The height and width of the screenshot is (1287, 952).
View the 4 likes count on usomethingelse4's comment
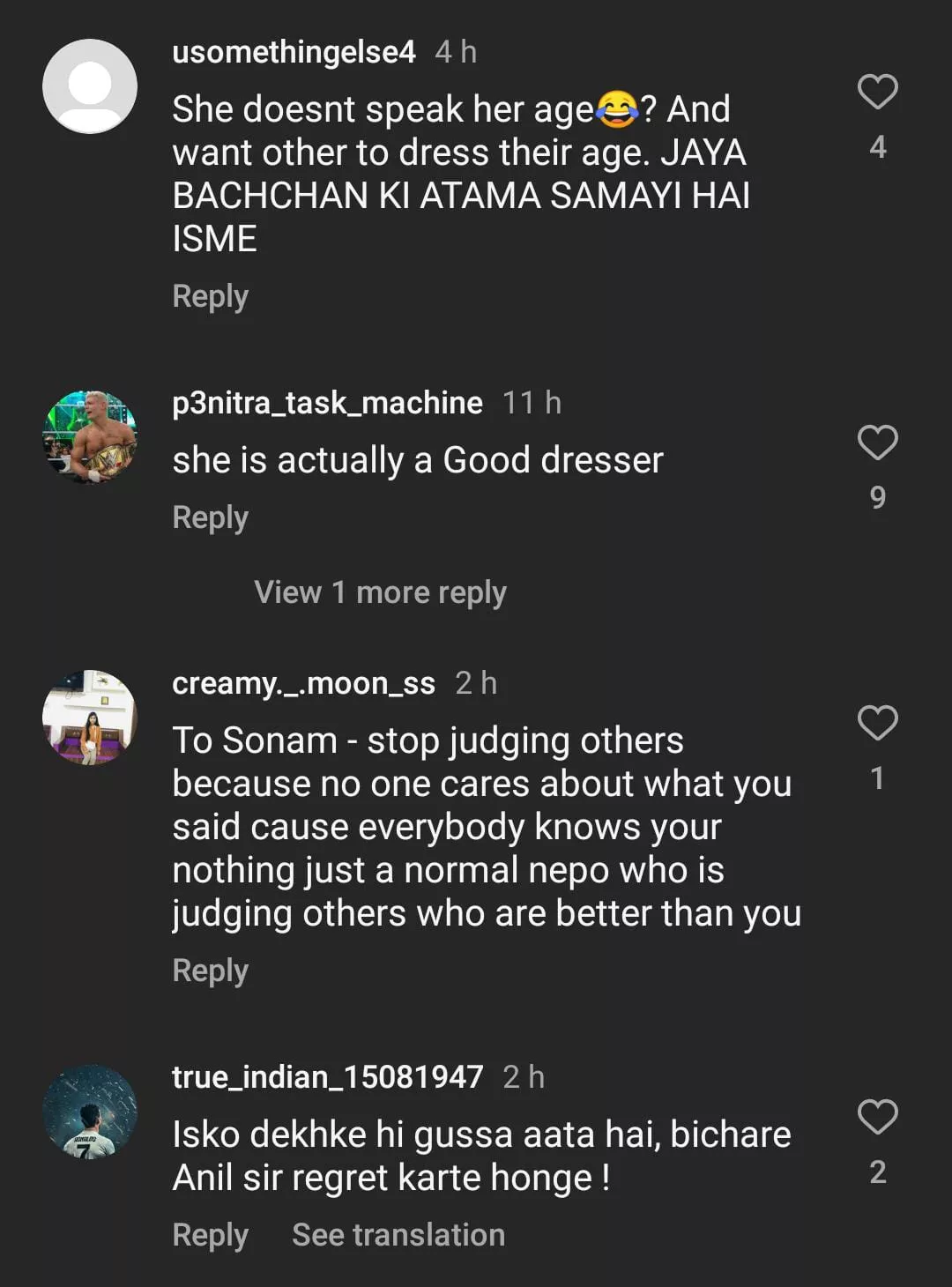click(x=877, y=147)
